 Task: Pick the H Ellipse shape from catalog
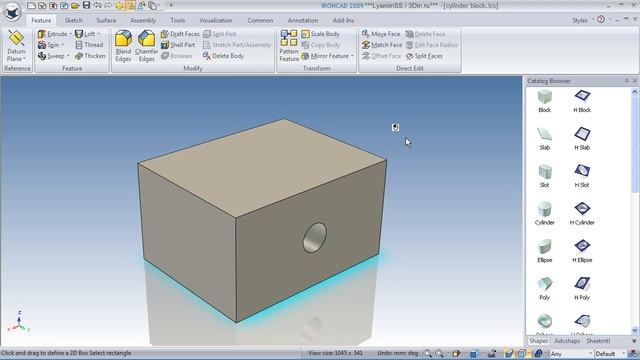coord(582,251)
